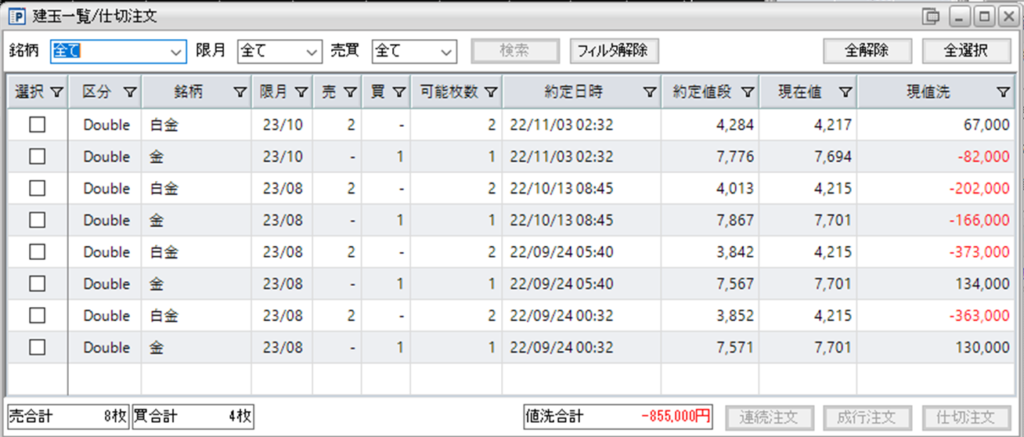Click the filter icon on 選択 column
The height and width of the screenshot is (437, 1024).
tap(57, 93)
